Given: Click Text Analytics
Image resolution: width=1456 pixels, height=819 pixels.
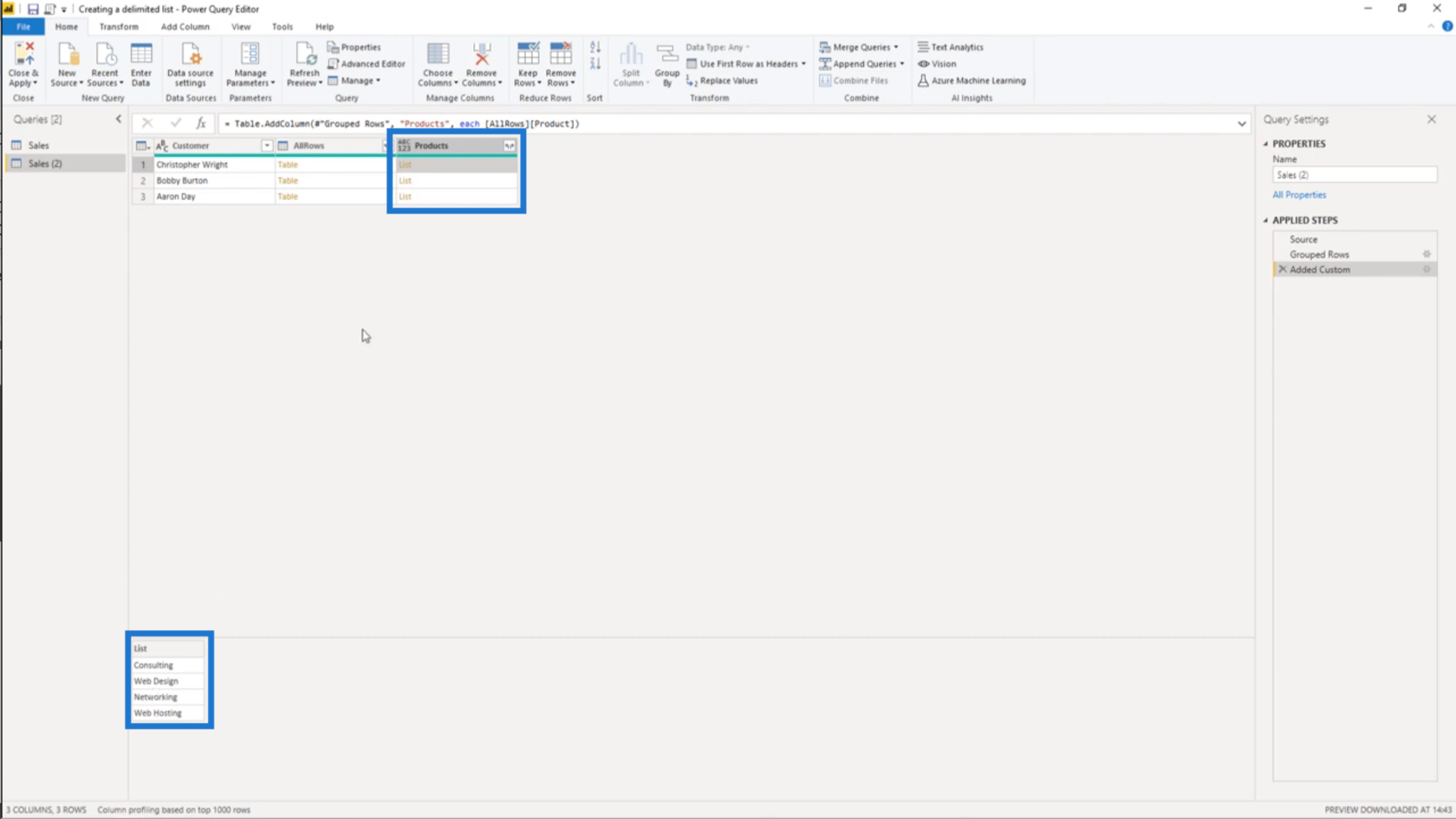Looking at the screenshot, I should point(951,47).
